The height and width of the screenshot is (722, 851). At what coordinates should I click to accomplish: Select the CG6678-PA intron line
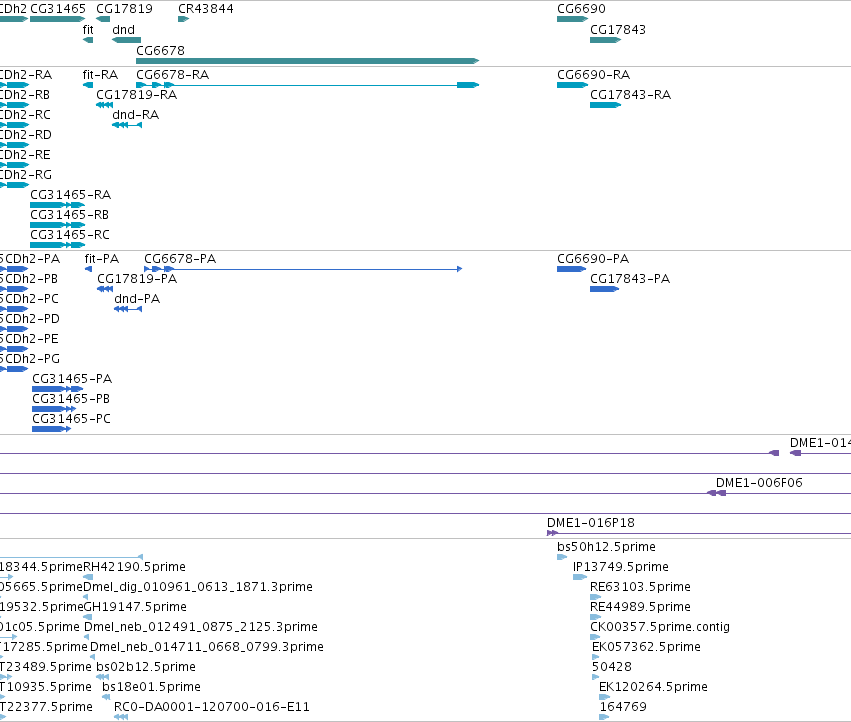[315, 269]
